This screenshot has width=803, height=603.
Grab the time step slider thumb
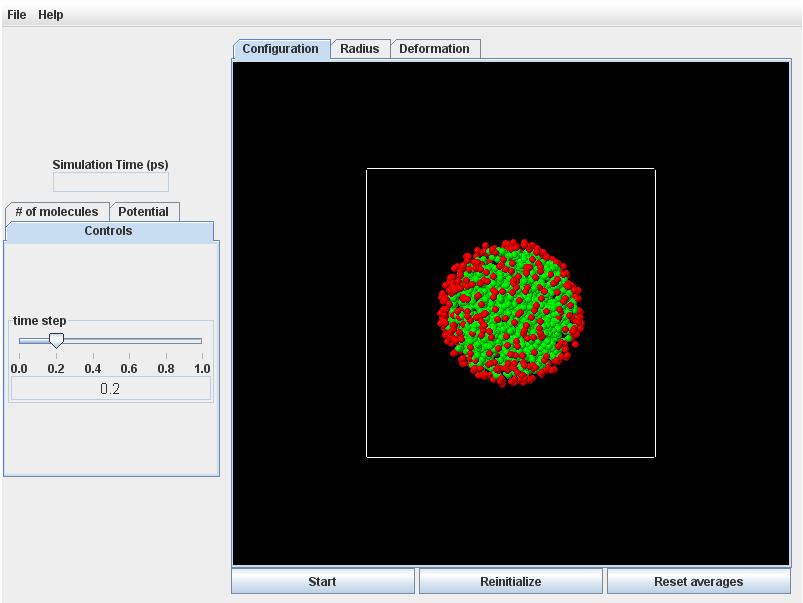click(x=56, y=341)
